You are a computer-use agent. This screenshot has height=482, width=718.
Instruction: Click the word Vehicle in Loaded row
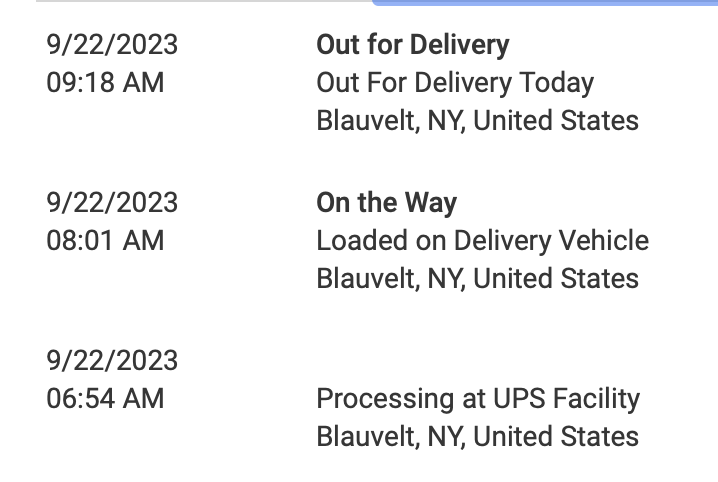pos(604,241)
